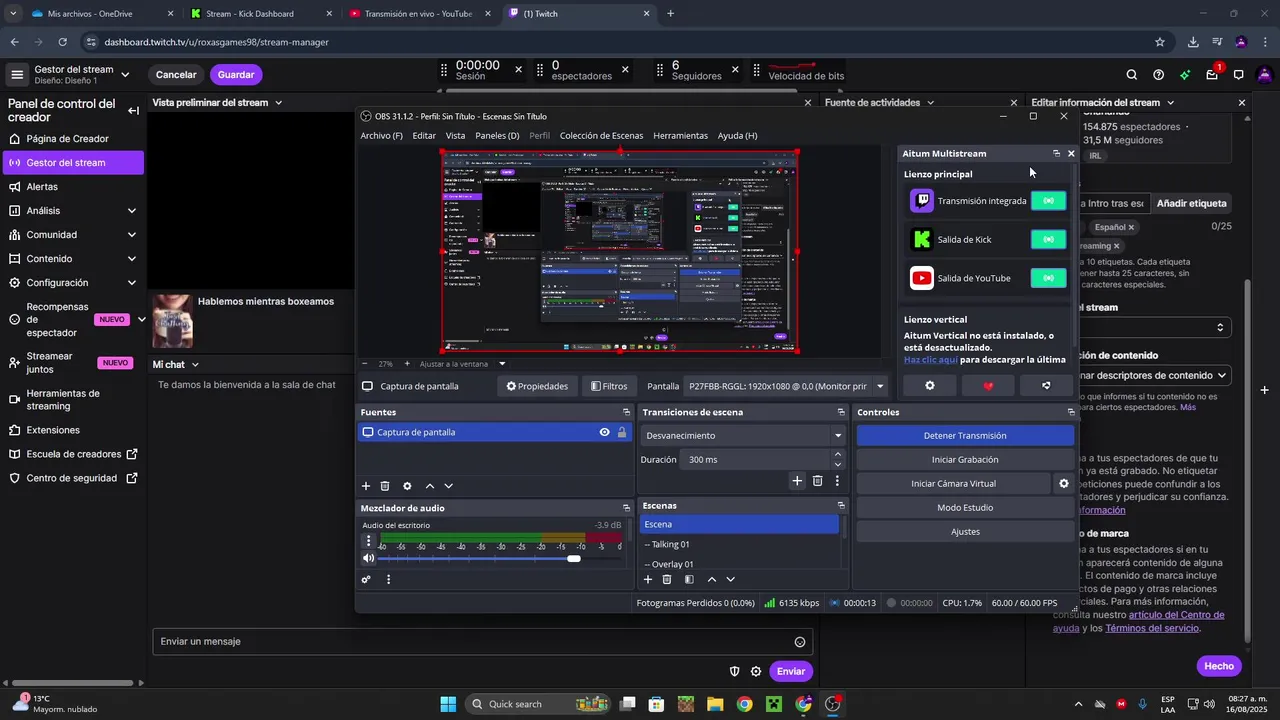Screen dimensions: 1280x720
Task: Open the Pantalla monitor dropdown
Action: pos(786,386)
